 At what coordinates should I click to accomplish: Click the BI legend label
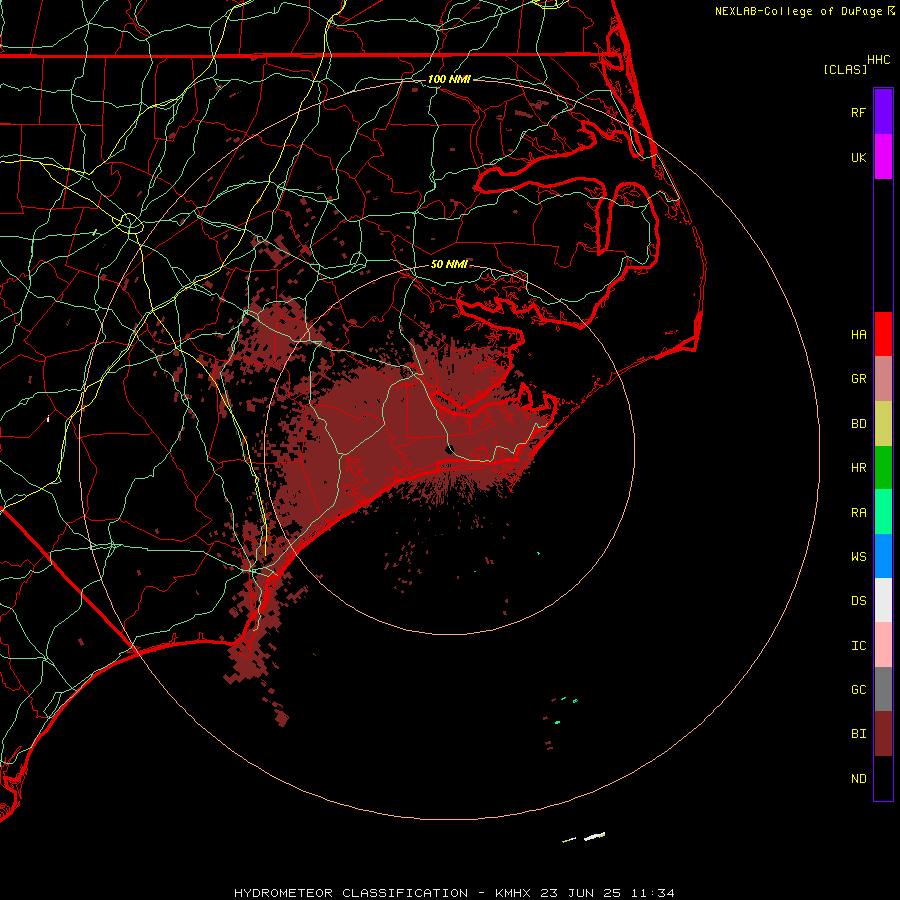858,734
